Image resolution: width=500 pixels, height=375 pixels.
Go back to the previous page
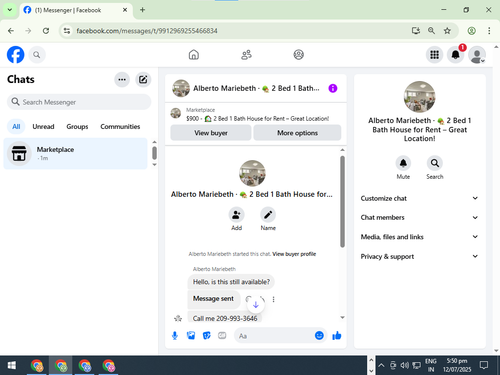[x=11, y=31]
